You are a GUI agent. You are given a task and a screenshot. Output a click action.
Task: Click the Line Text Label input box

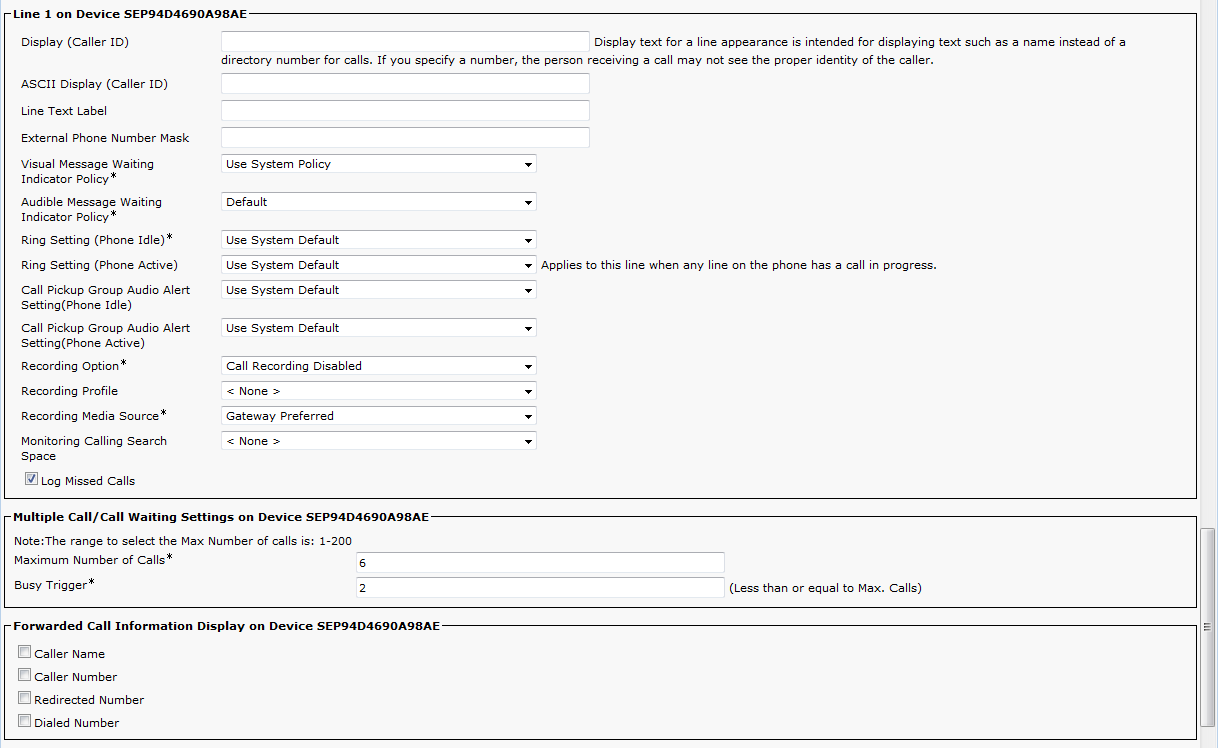(x=405, y=111)
